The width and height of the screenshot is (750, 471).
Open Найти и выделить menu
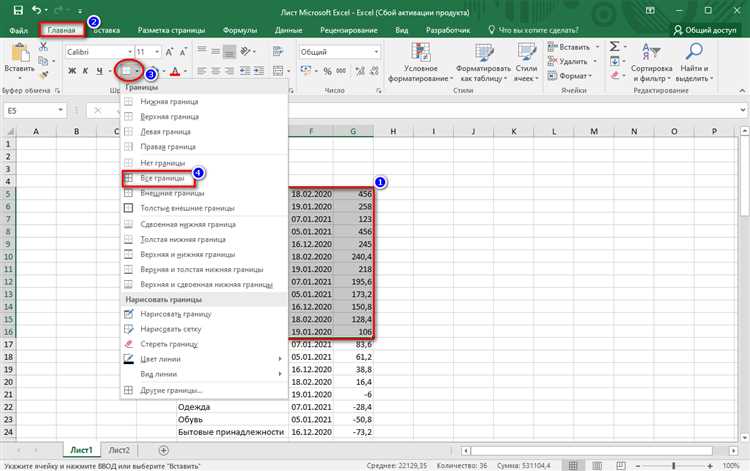pyautogui.click(x=694, y=62)
